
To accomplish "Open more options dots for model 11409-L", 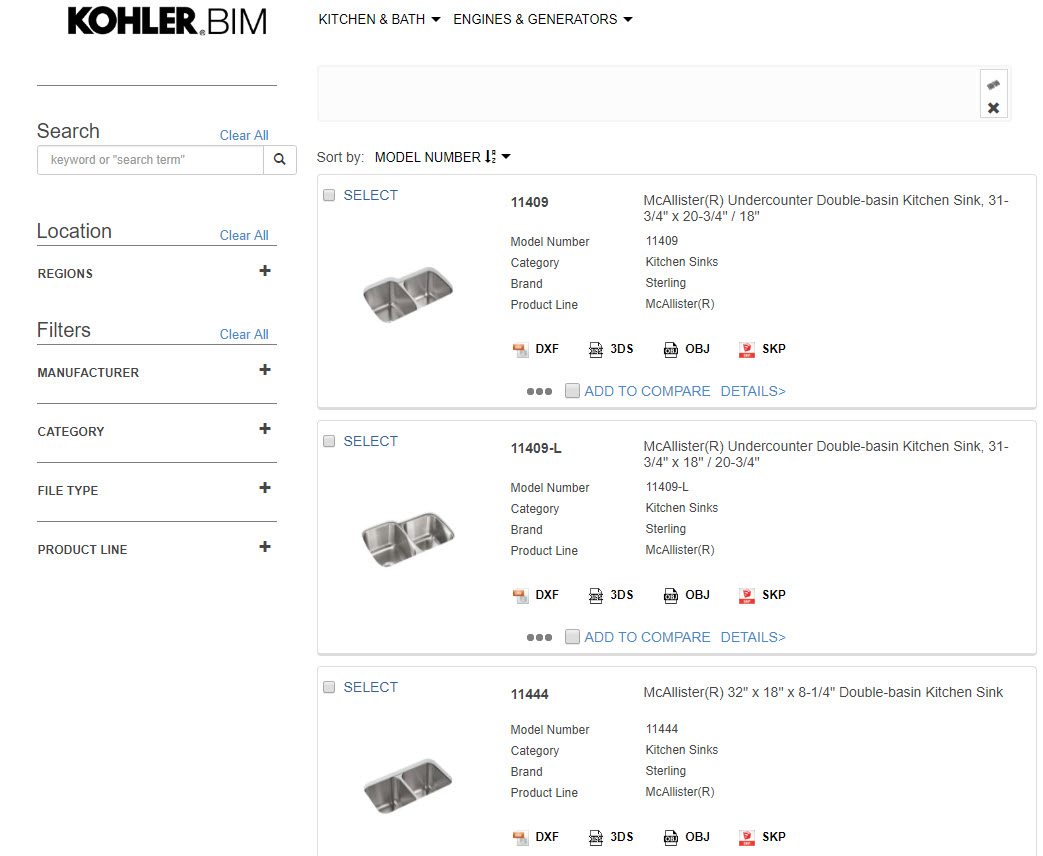I will pyautogui.click(x=539, y=638).
